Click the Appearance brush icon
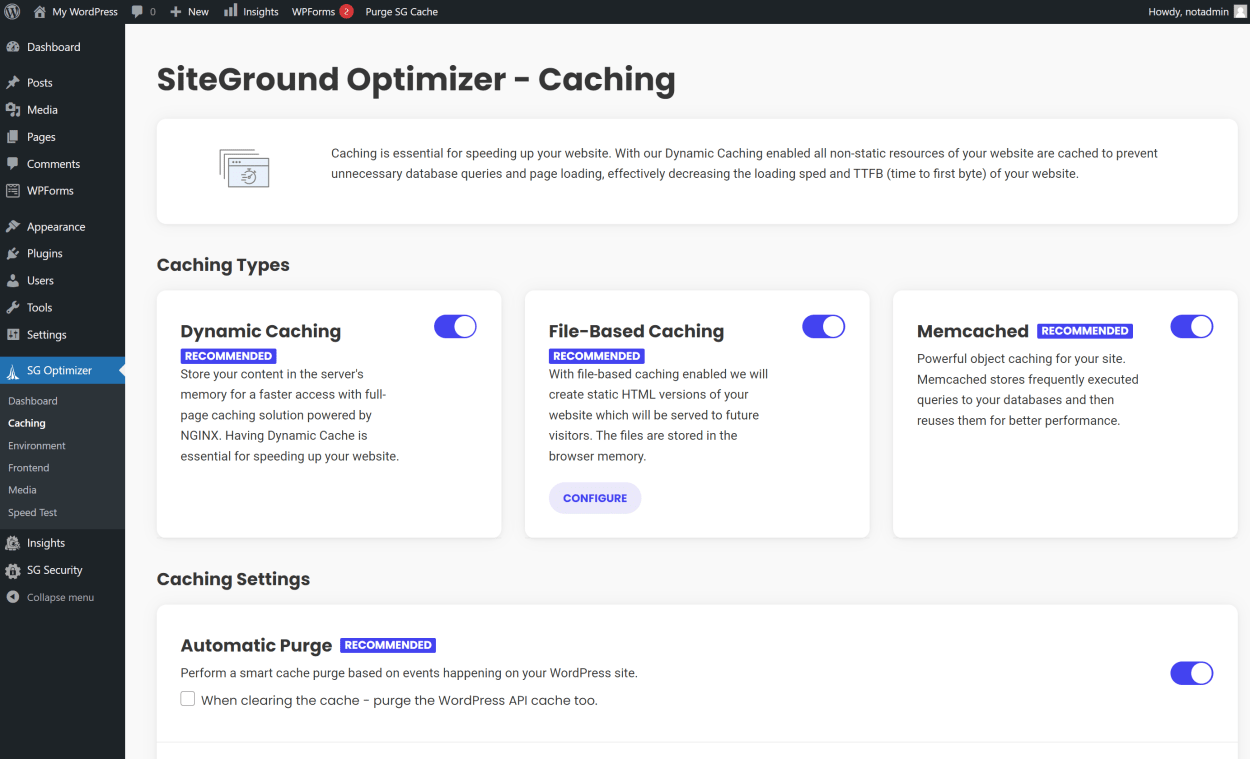 point(13,227)
